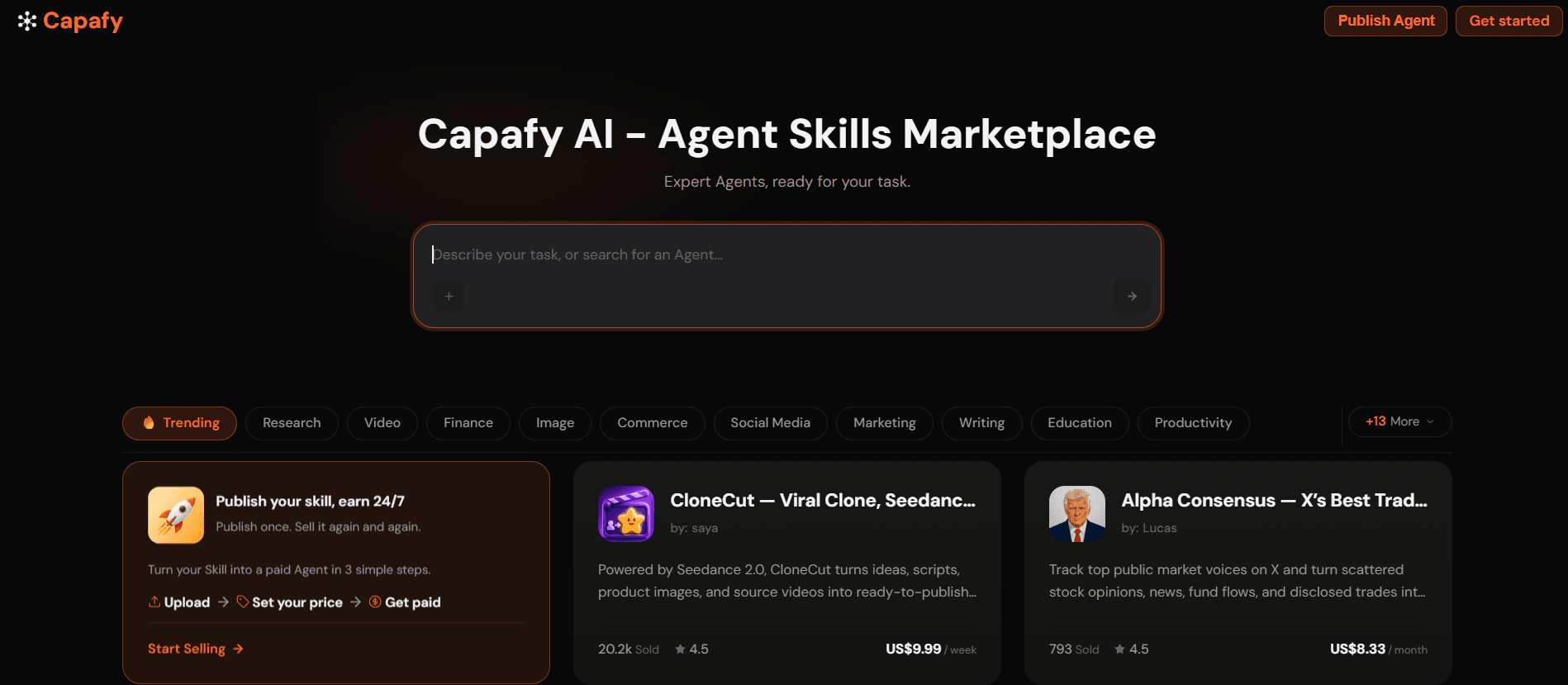This screenshot has width=1568, height=685.
Task: Select the Finance category tab
Action: [468, 423]
